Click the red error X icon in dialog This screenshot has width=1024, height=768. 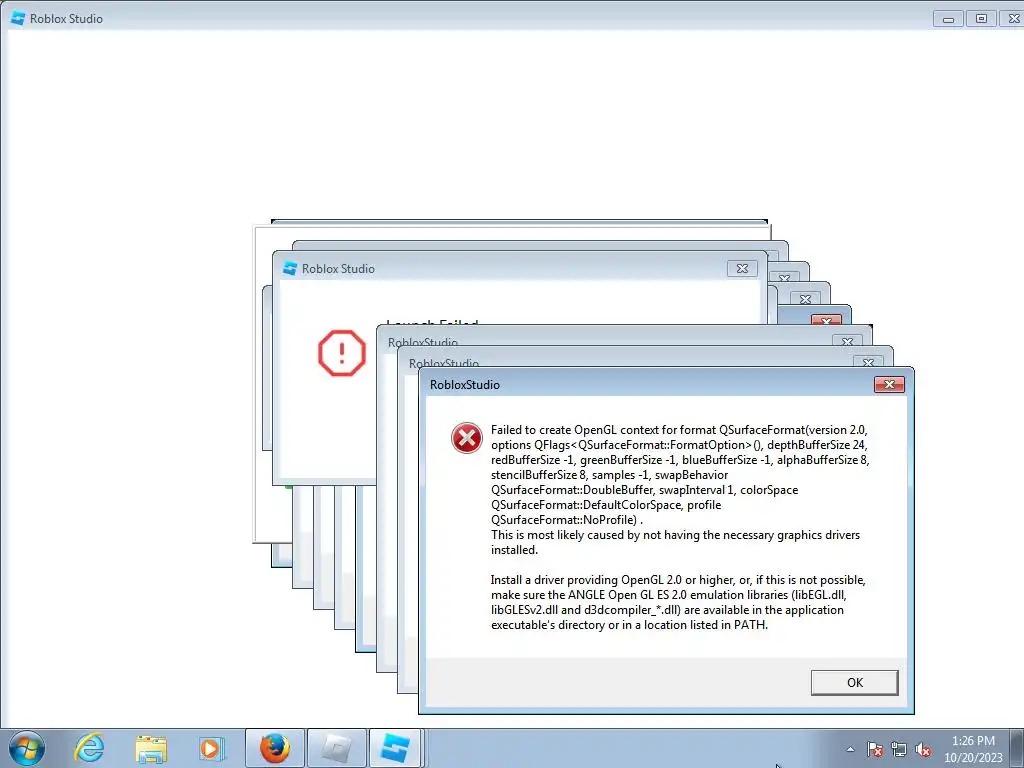(x=466, y=438)
